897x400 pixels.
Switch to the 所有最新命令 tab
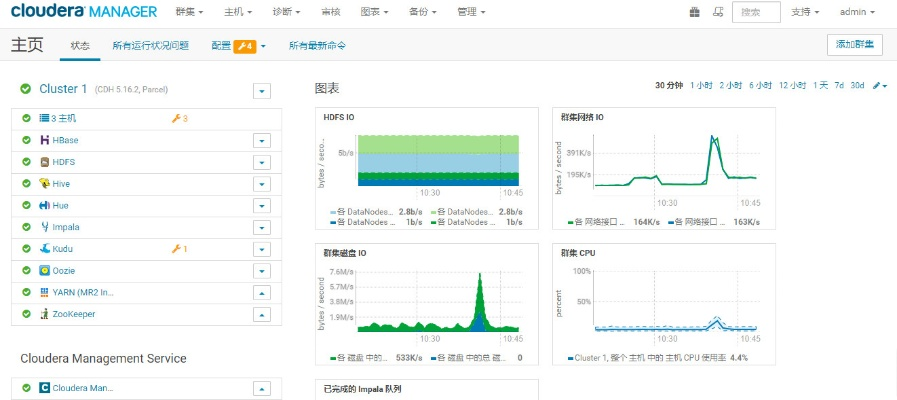pyautogui.click(x=317, y=46)
